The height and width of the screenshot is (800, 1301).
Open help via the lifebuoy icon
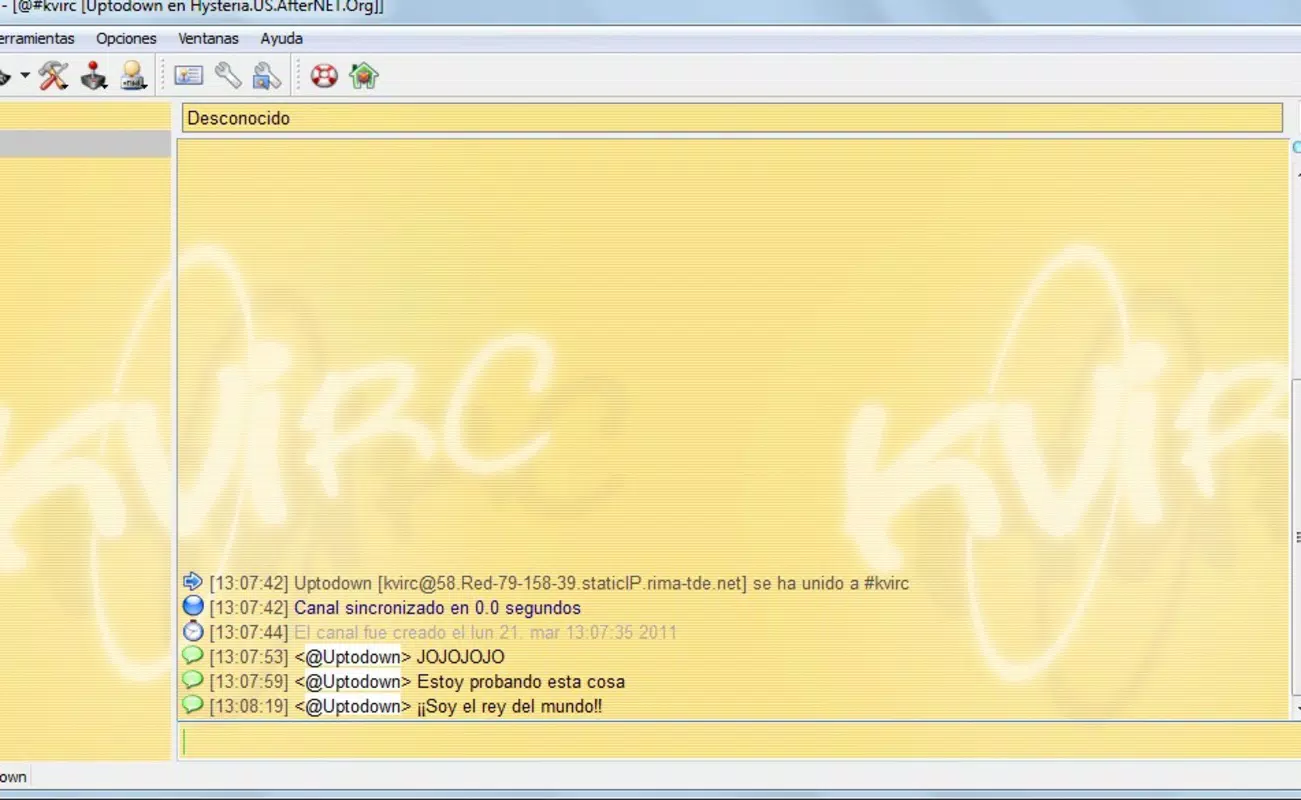[324, 76]
